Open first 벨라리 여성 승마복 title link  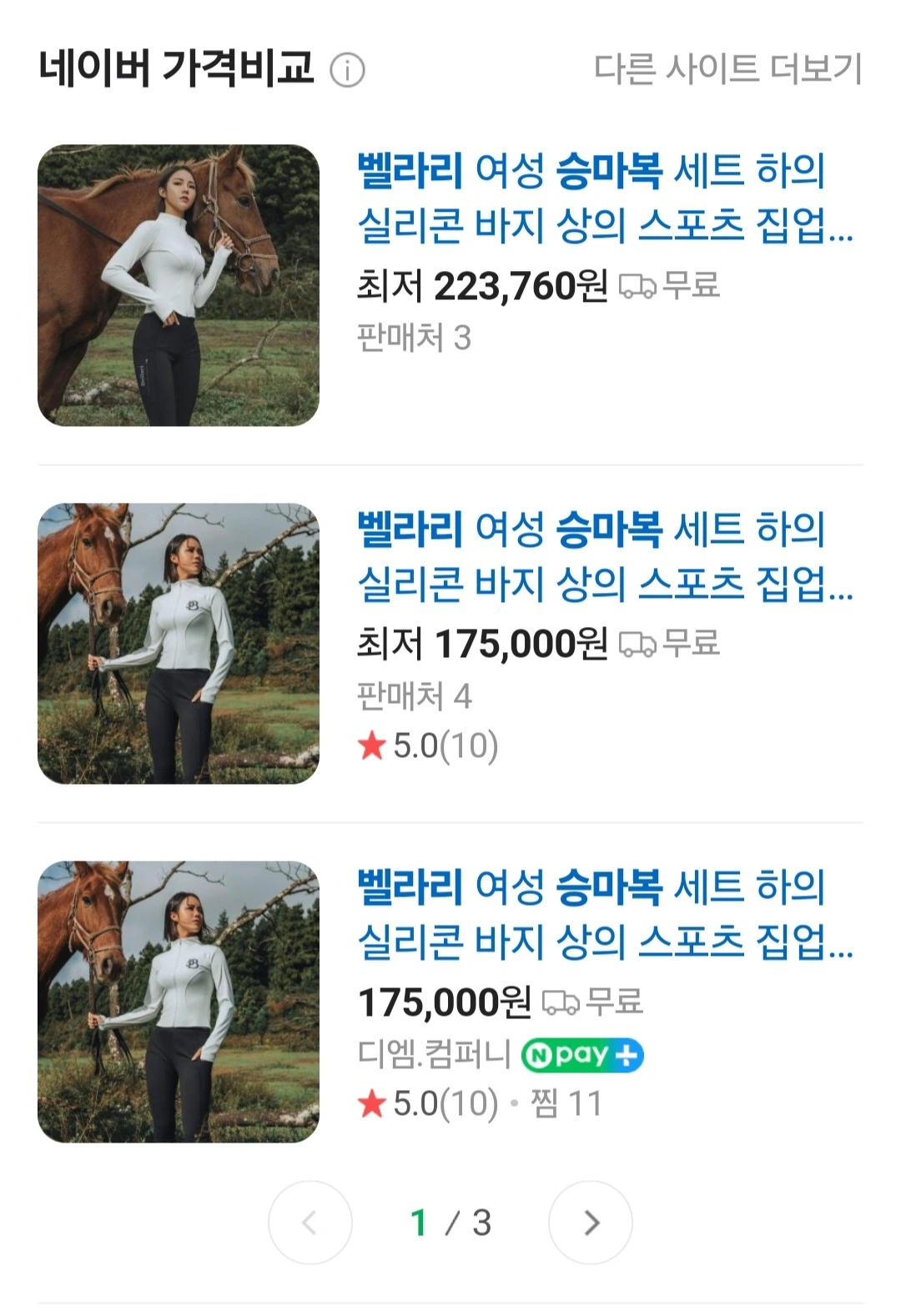pyautogui.click(x=606, y=198)
